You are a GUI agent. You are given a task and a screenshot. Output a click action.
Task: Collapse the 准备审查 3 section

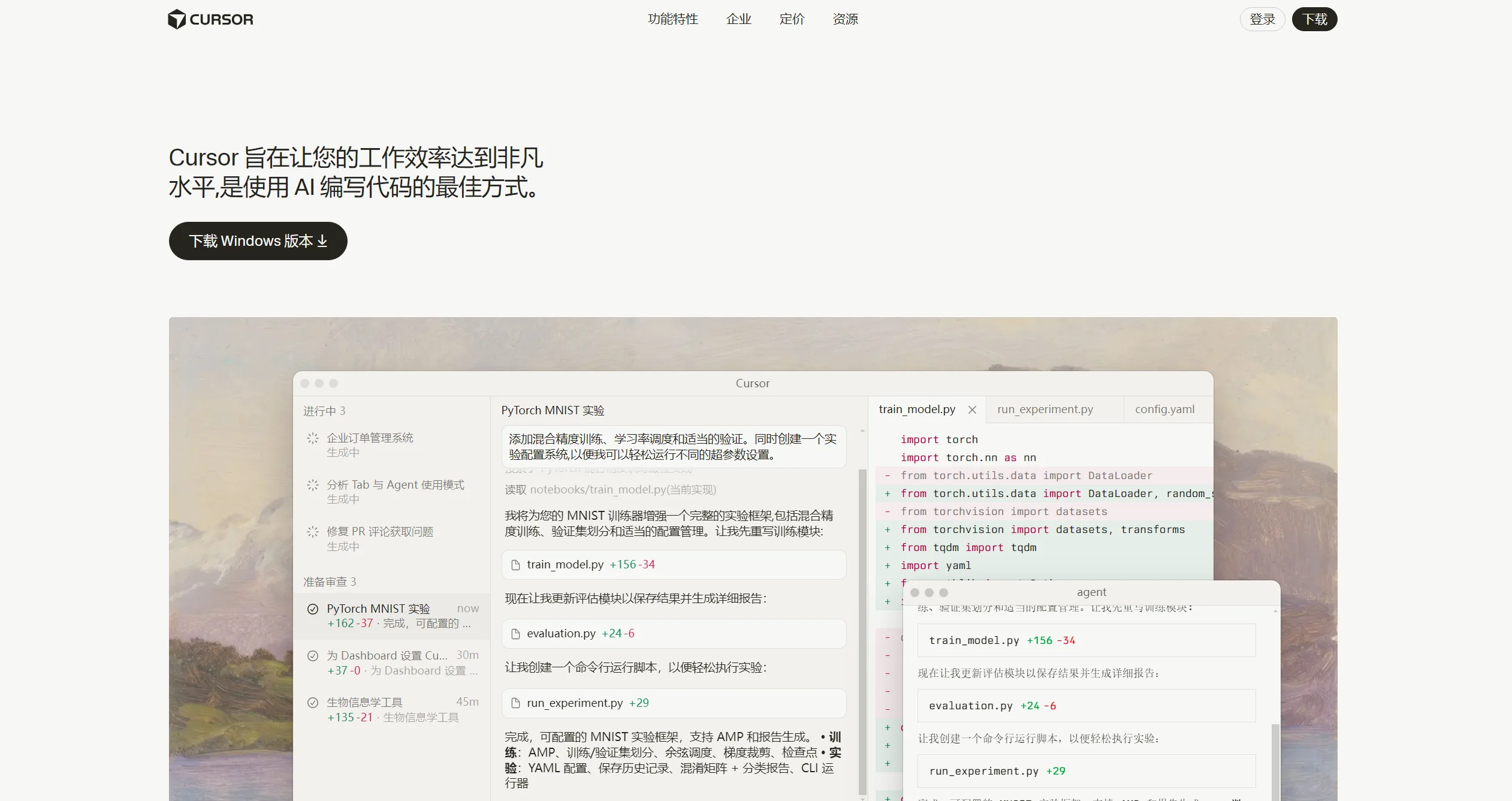point(329,581)
